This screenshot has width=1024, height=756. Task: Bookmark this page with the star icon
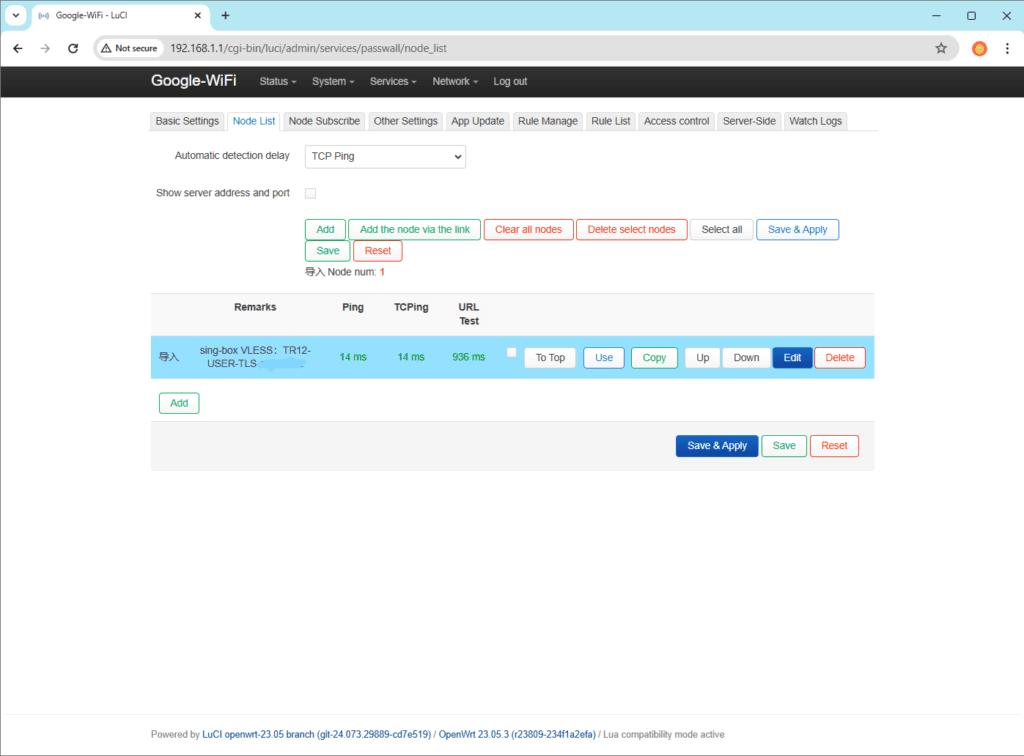[x=941, y=48]
